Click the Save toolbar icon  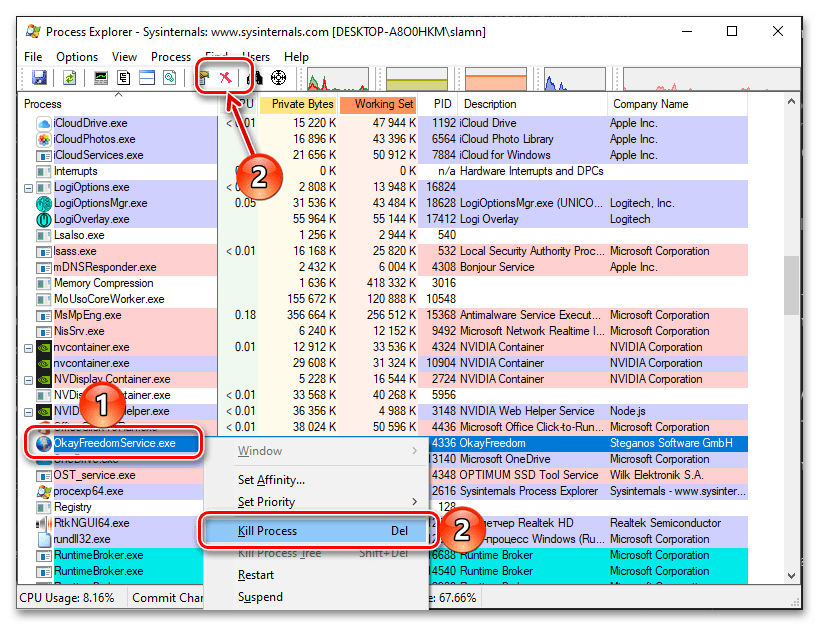point(39,78)
